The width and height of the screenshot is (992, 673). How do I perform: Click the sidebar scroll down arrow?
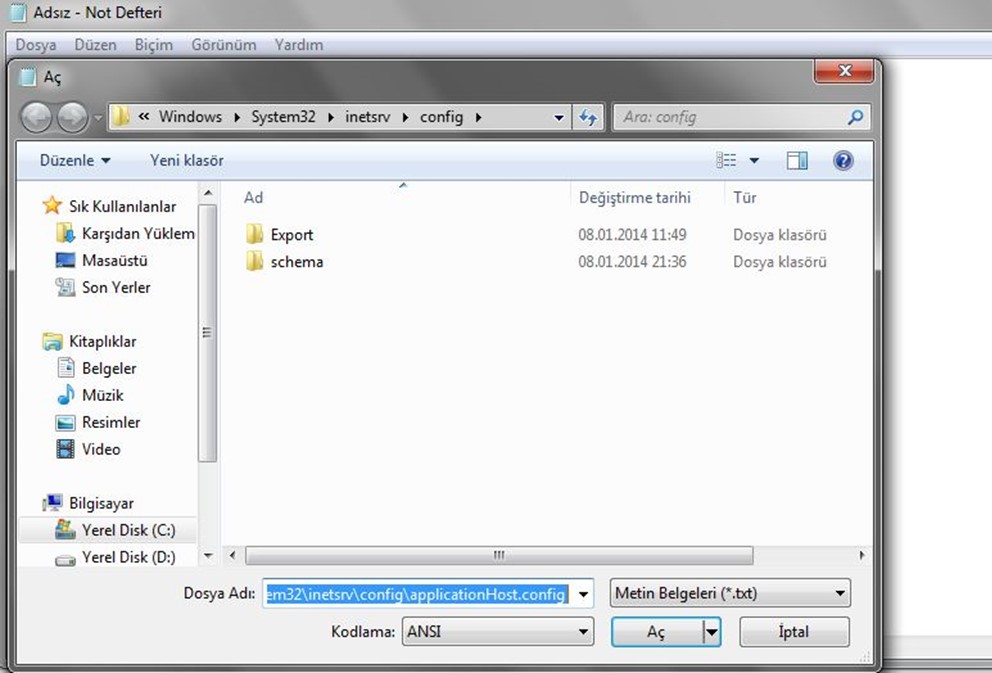click(x=208, y=556)
